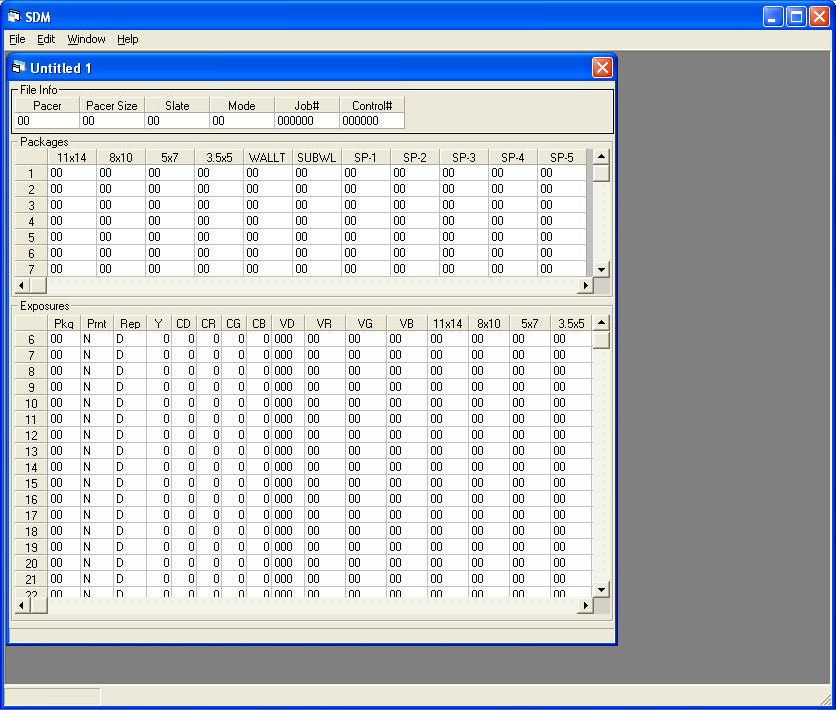This screenshot has width=836, height=710.
Task: Click Exposures row 17 Pkg cell 00
Action: 64,515
